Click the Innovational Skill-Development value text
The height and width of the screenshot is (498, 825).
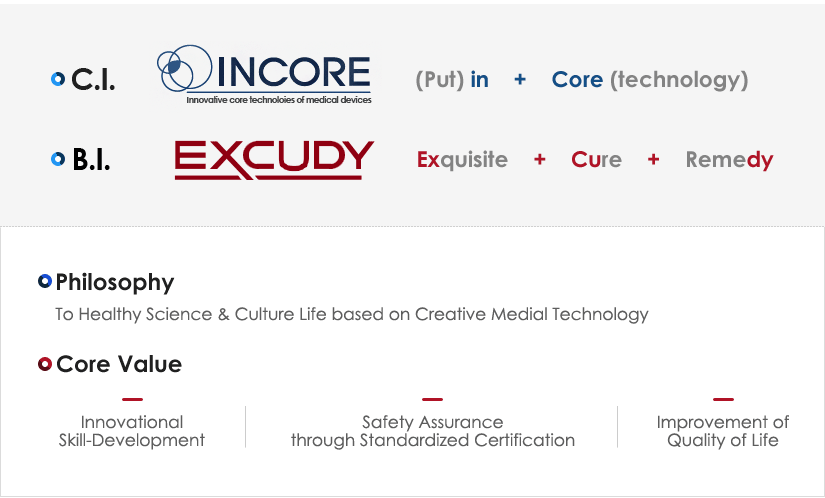[x=132, y=431]
